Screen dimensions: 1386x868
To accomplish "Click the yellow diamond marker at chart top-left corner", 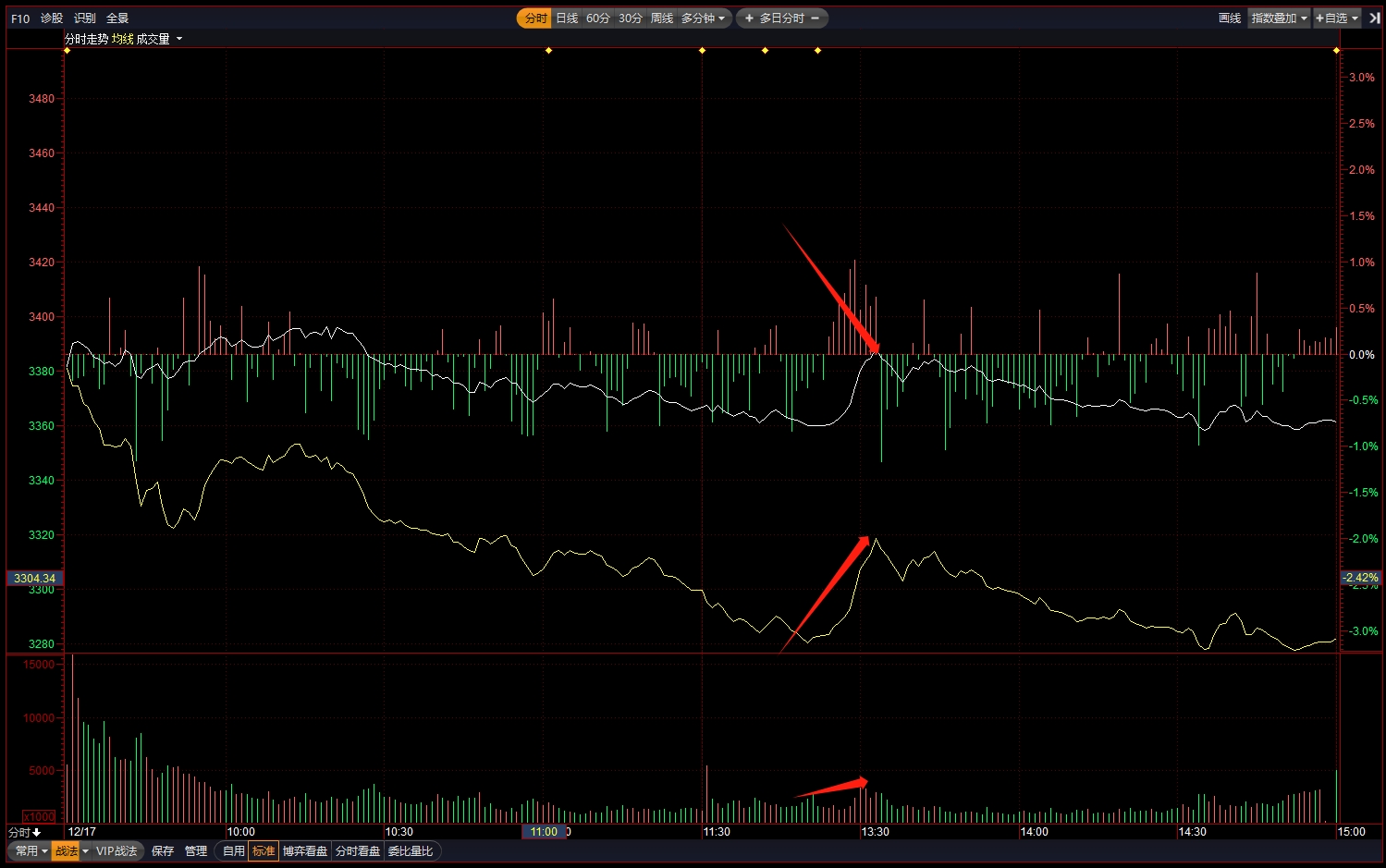I will pos(67,50).
